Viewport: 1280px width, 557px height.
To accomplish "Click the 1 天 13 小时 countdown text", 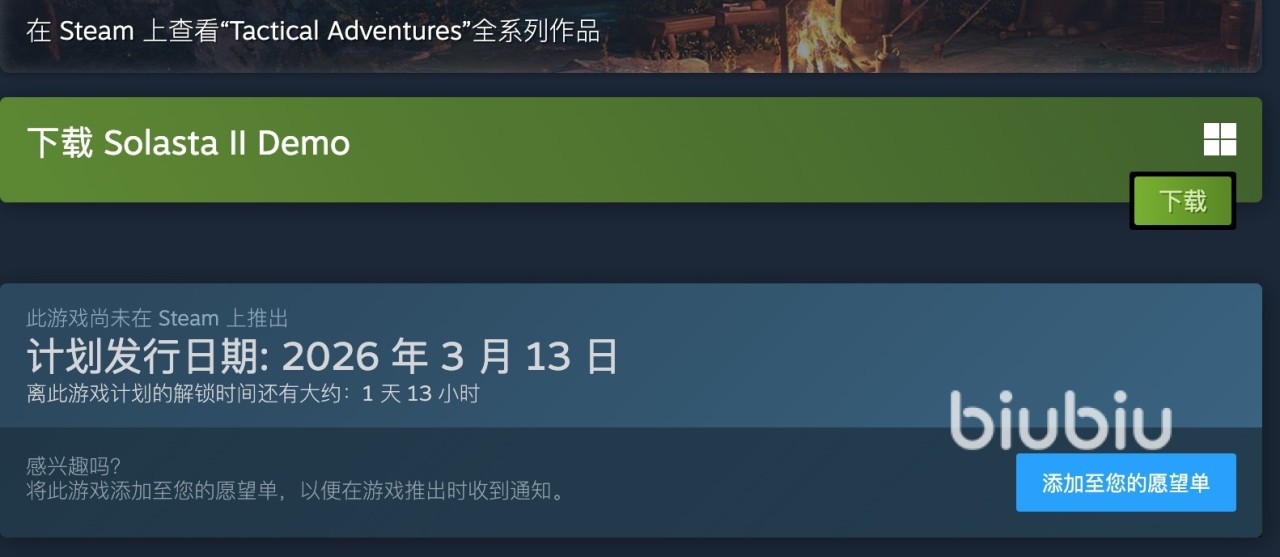I will click(421, 394).
